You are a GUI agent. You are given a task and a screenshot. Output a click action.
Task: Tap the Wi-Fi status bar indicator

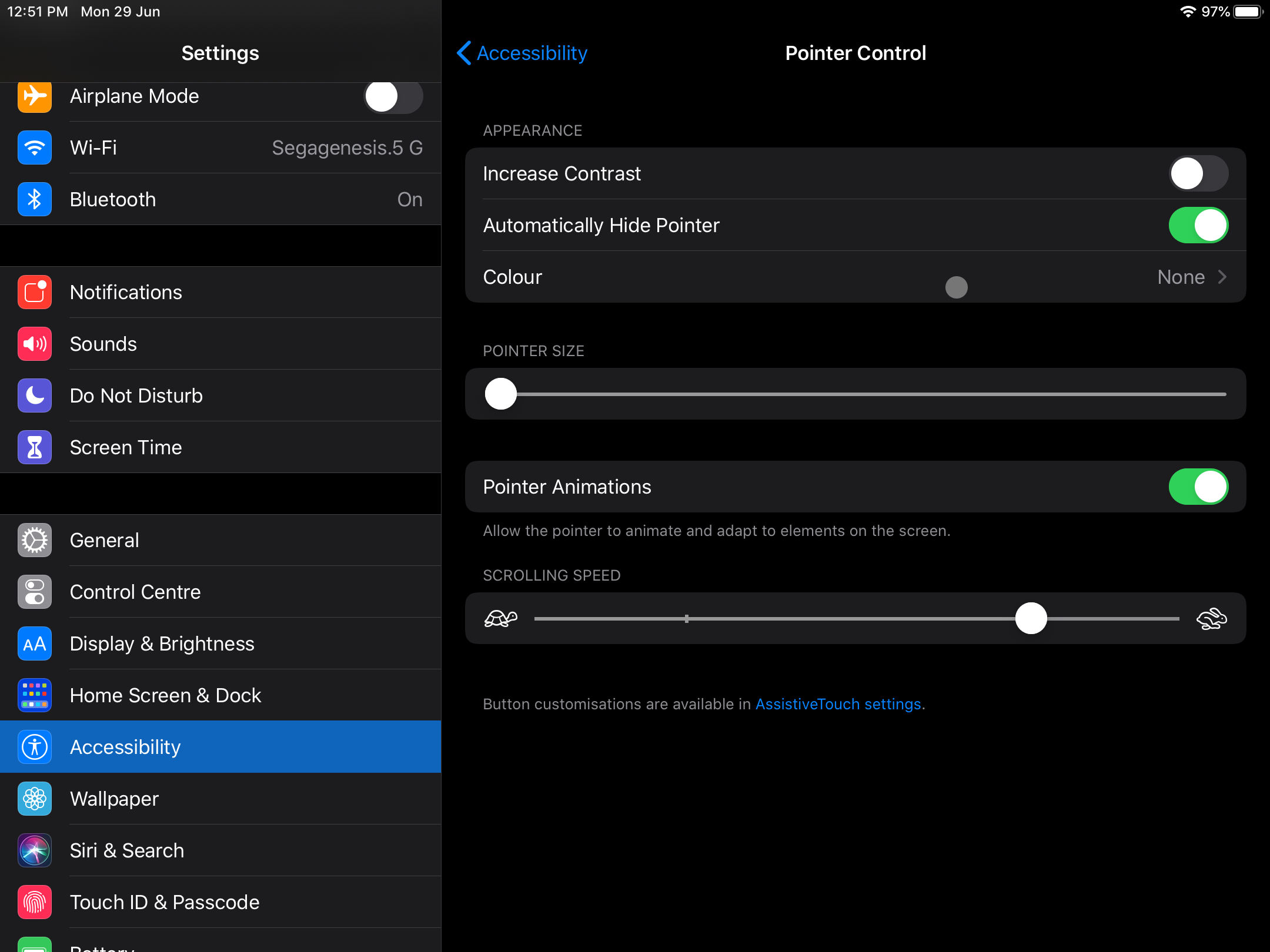(1188, 12)
